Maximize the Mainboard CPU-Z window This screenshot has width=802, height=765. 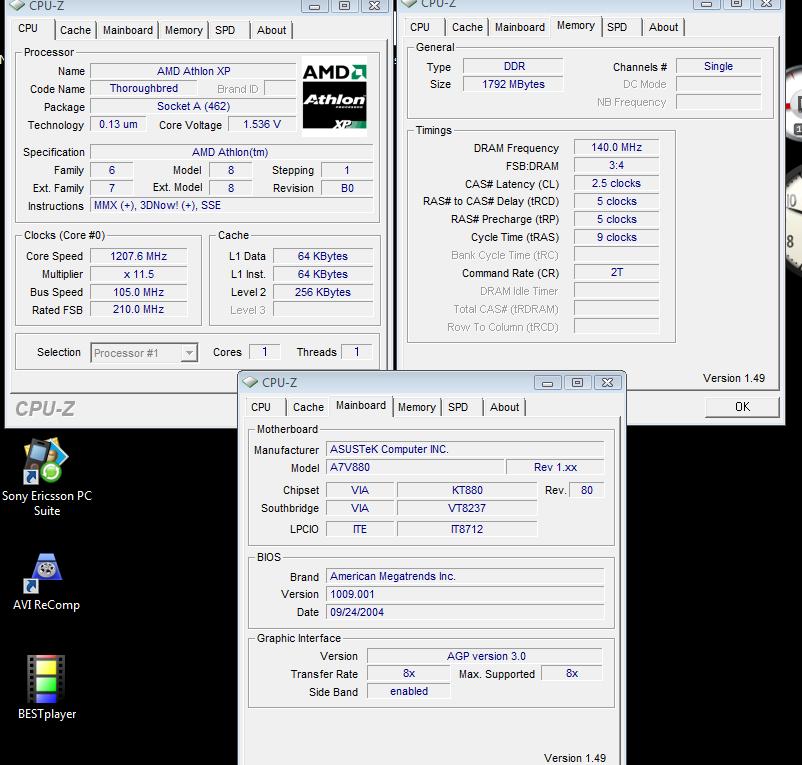577,382
